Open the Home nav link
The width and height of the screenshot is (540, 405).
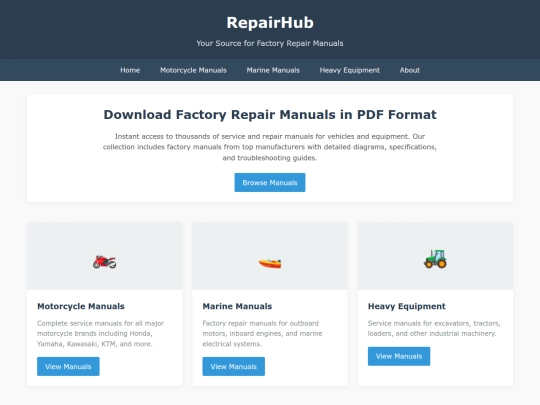(130, 70)
